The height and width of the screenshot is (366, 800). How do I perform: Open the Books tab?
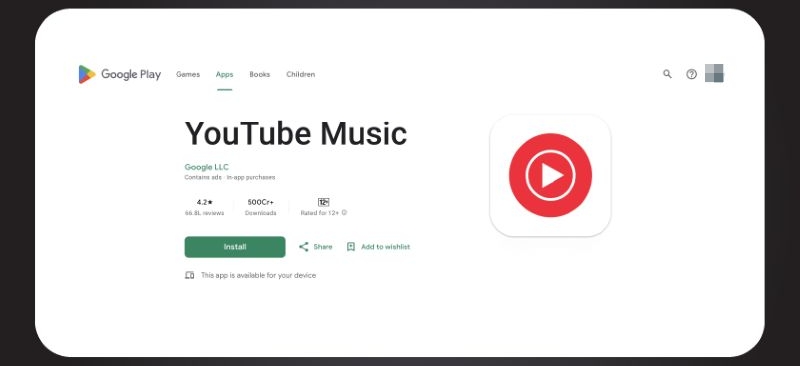pyautogui.click(x=260, y=75)
